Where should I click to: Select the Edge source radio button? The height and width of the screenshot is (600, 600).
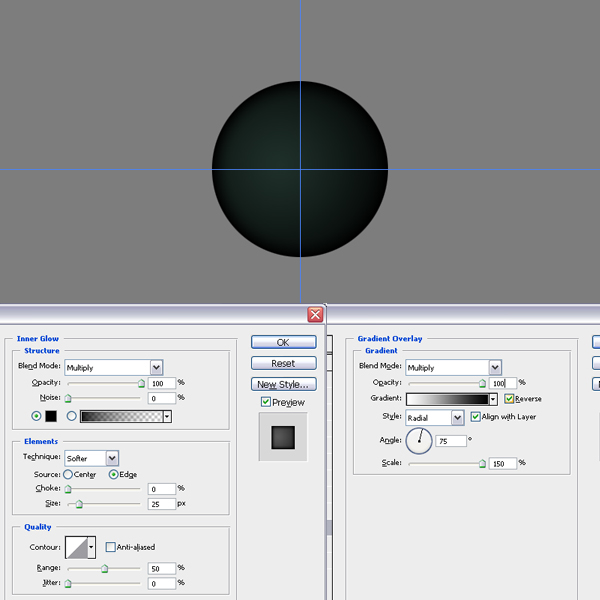tap(113, 474)
